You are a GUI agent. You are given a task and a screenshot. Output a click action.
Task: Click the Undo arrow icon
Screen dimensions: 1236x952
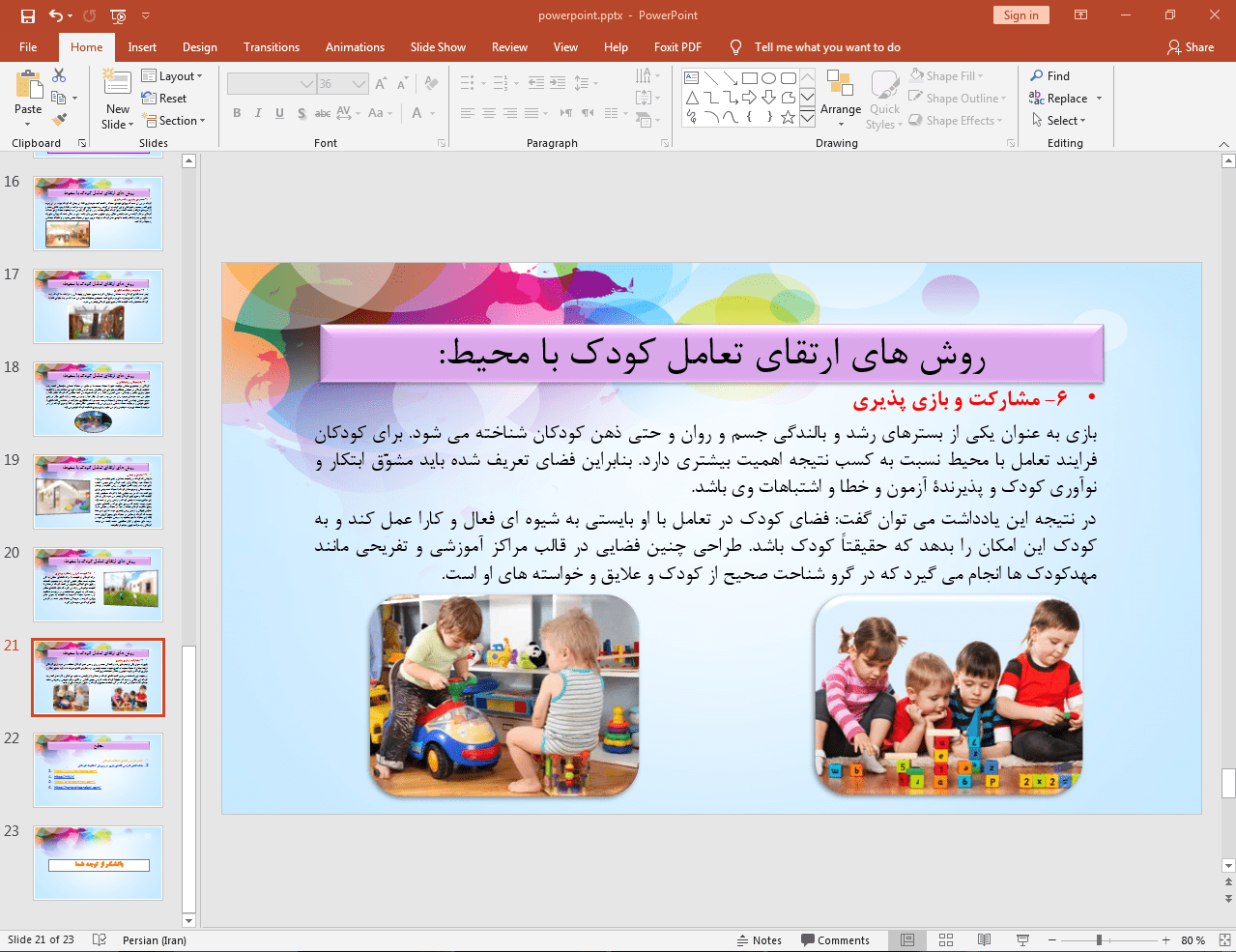click(56, 15)
